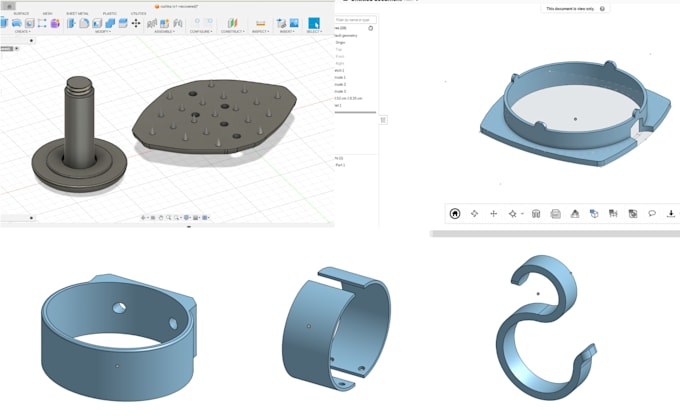This screenshot has width=680, height=420.
Task: Click the Offset Plane icon in Construct
Action: 232,23
